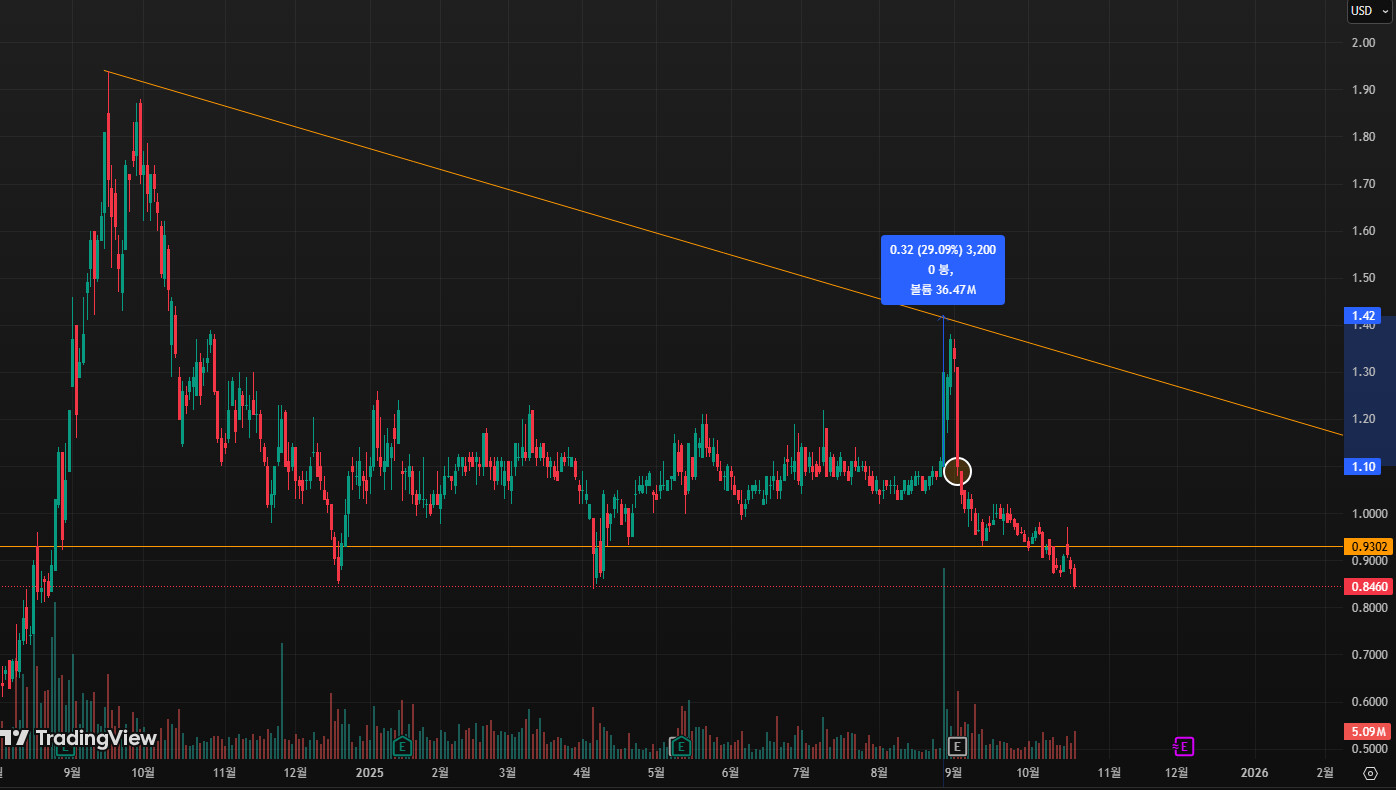Open the white E earnings marker at 9월
Screen dimensions: 1396x790
[957, 746]
